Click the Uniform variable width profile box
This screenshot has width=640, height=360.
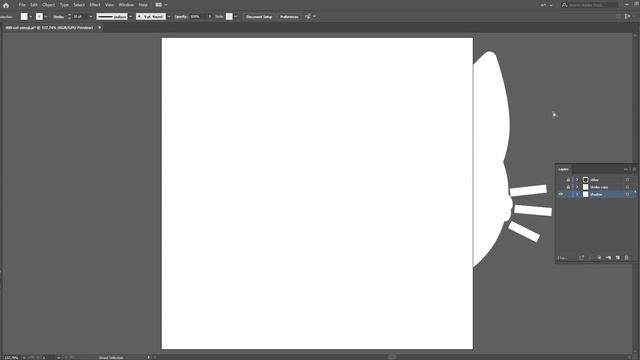click(x=112, y=17)
